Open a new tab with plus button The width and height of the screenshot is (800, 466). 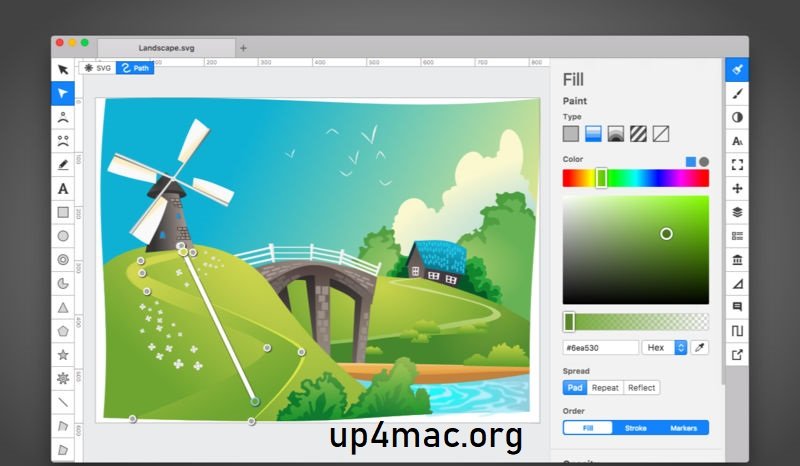tap(243, 48)
